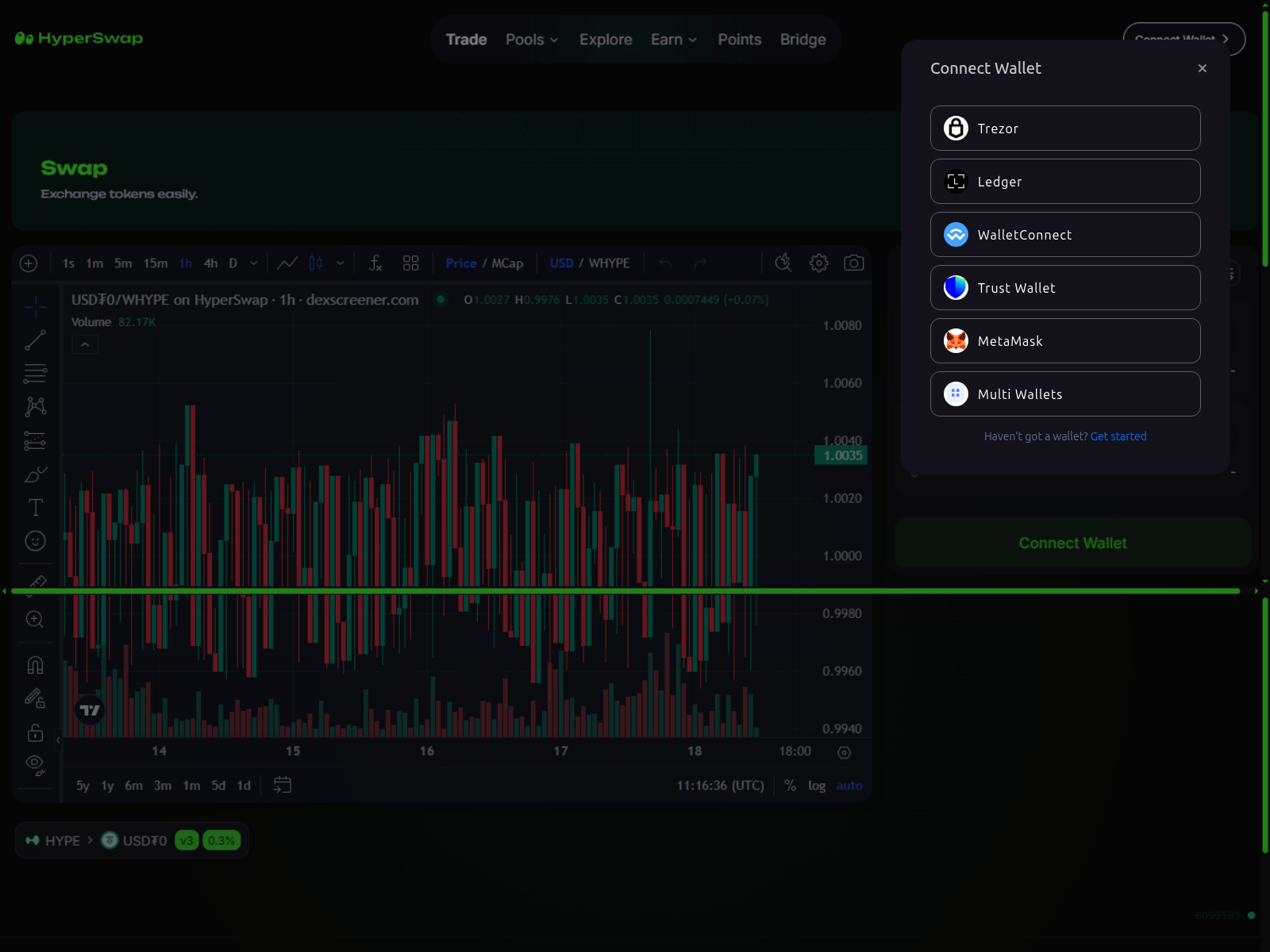The image size is (1270, 952).
Task: Toggle magnet mode
Action: [36, 665]
